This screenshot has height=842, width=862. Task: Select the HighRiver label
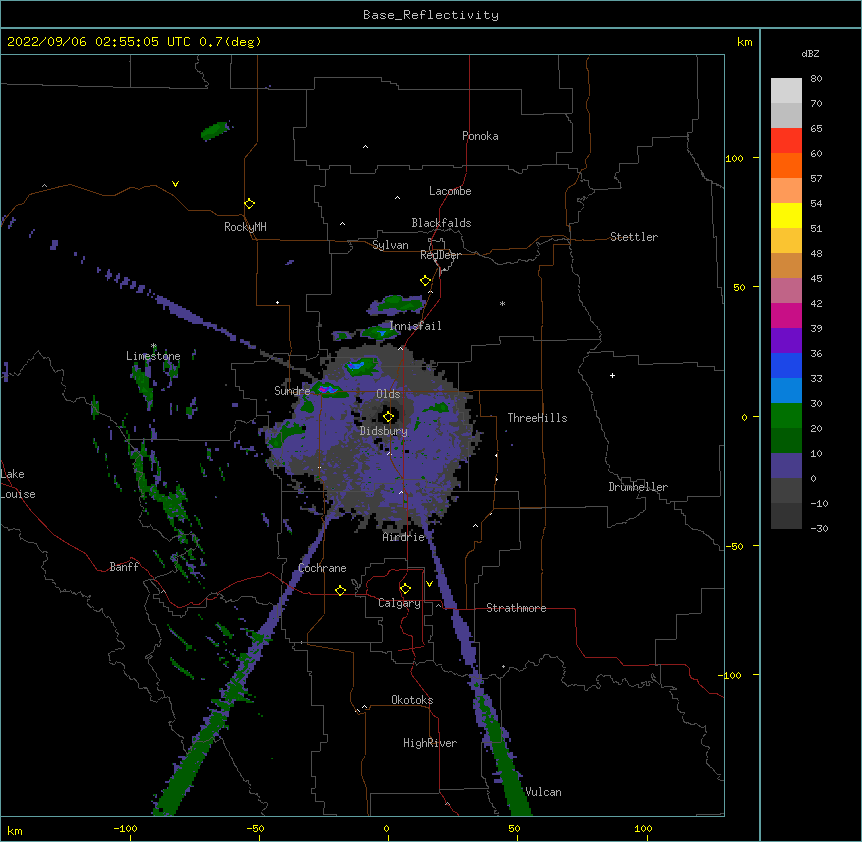click(430, 743)
